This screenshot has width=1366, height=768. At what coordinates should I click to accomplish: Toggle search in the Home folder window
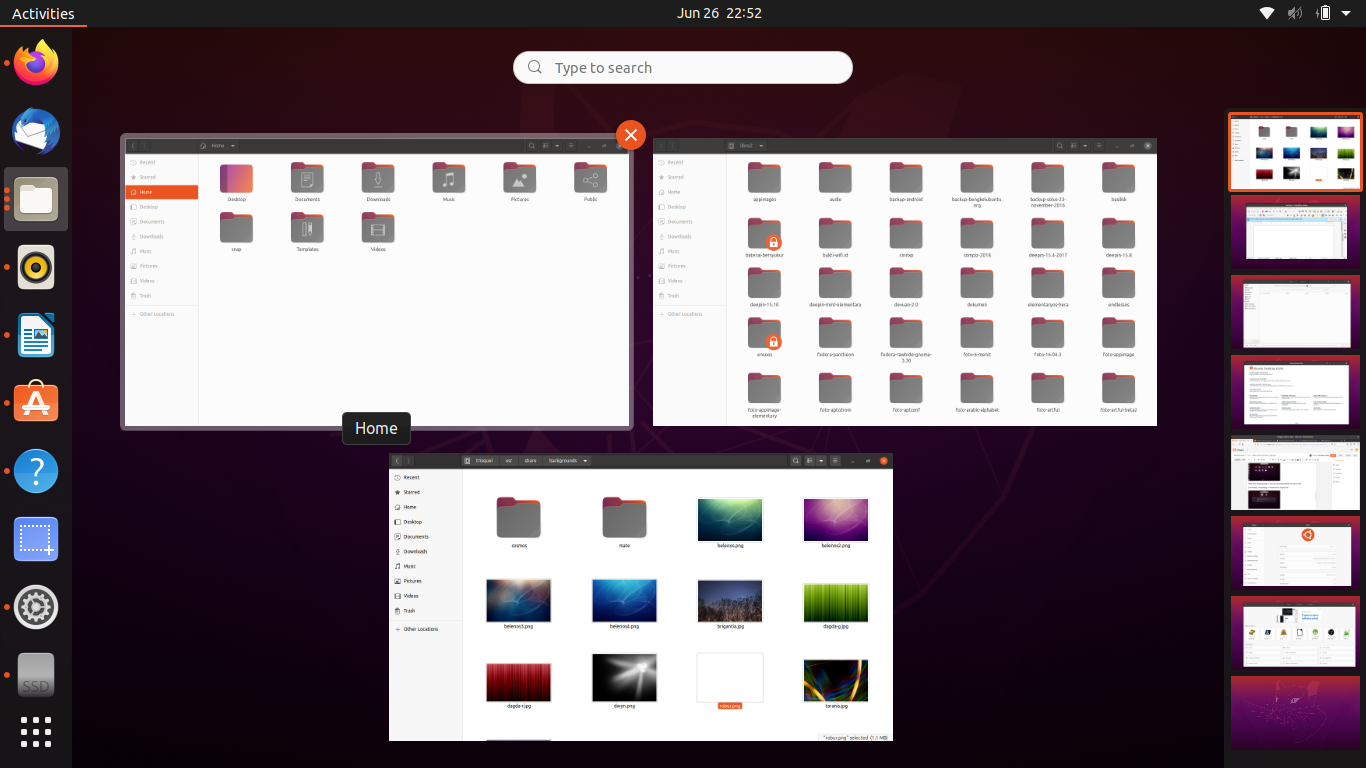pos(531,145)
